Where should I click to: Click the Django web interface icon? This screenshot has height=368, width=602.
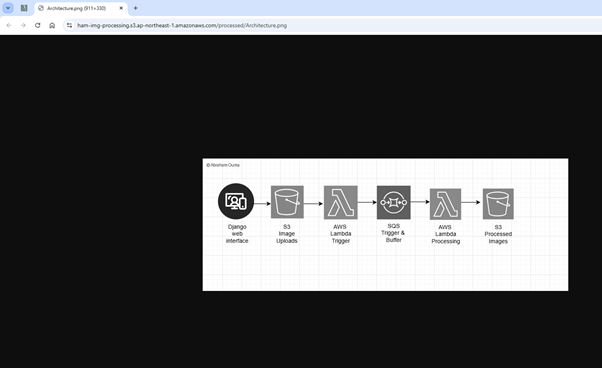236,201
